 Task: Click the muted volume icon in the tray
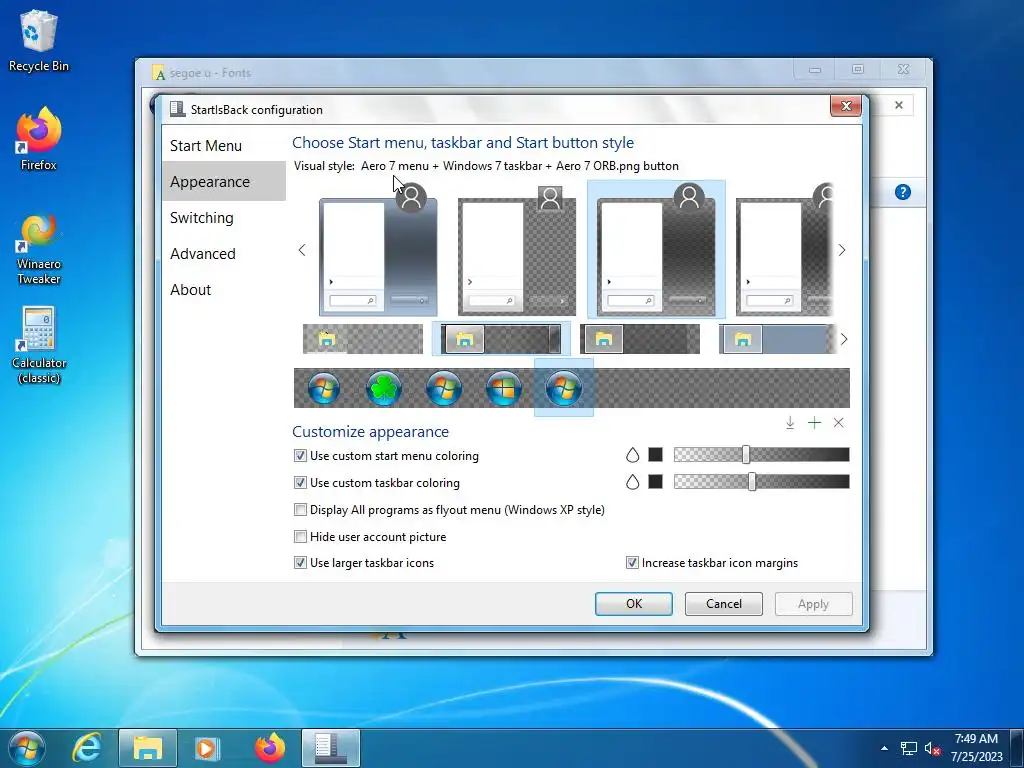tap(932, 748)
